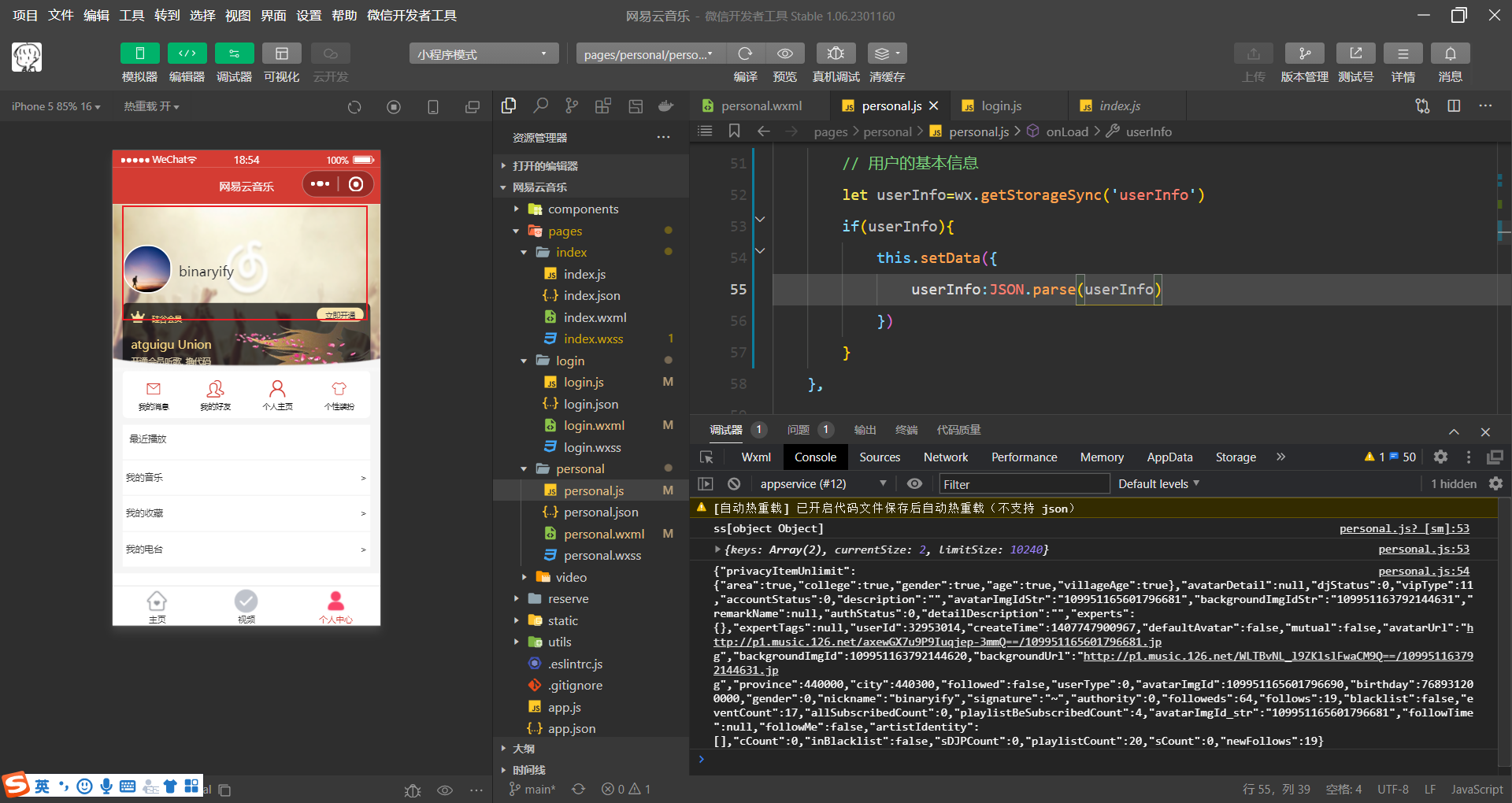
Task: Open the 工具 menu
Action: [x=132, y=15]
